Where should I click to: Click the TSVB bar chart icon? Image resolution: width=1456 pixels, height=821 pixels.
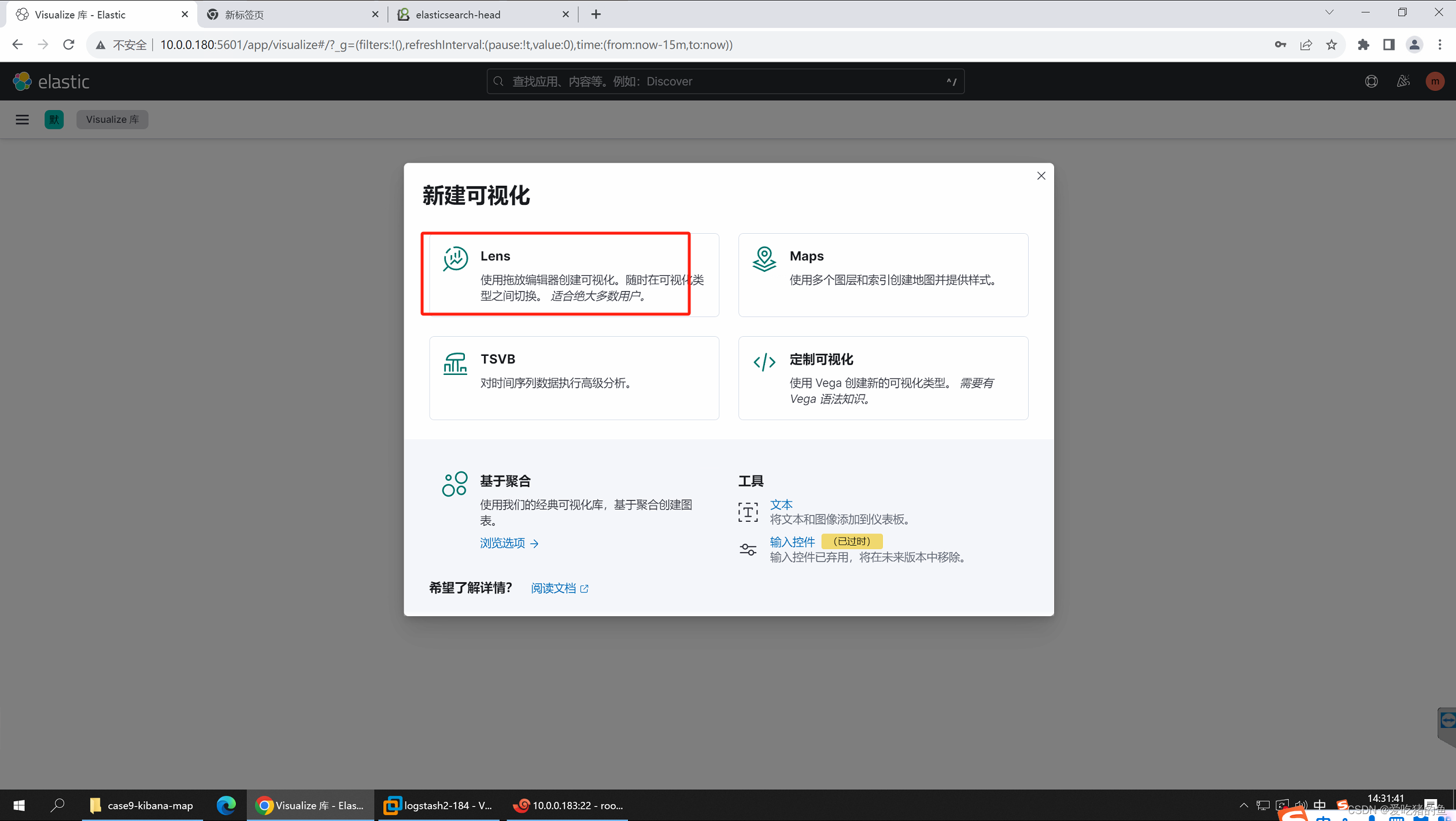[x=455, y=363]
